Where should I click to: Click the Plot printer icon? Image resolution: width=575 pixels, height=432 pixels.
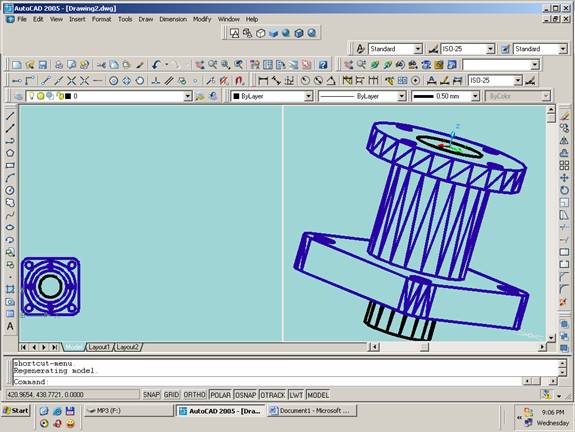[59, 65]
